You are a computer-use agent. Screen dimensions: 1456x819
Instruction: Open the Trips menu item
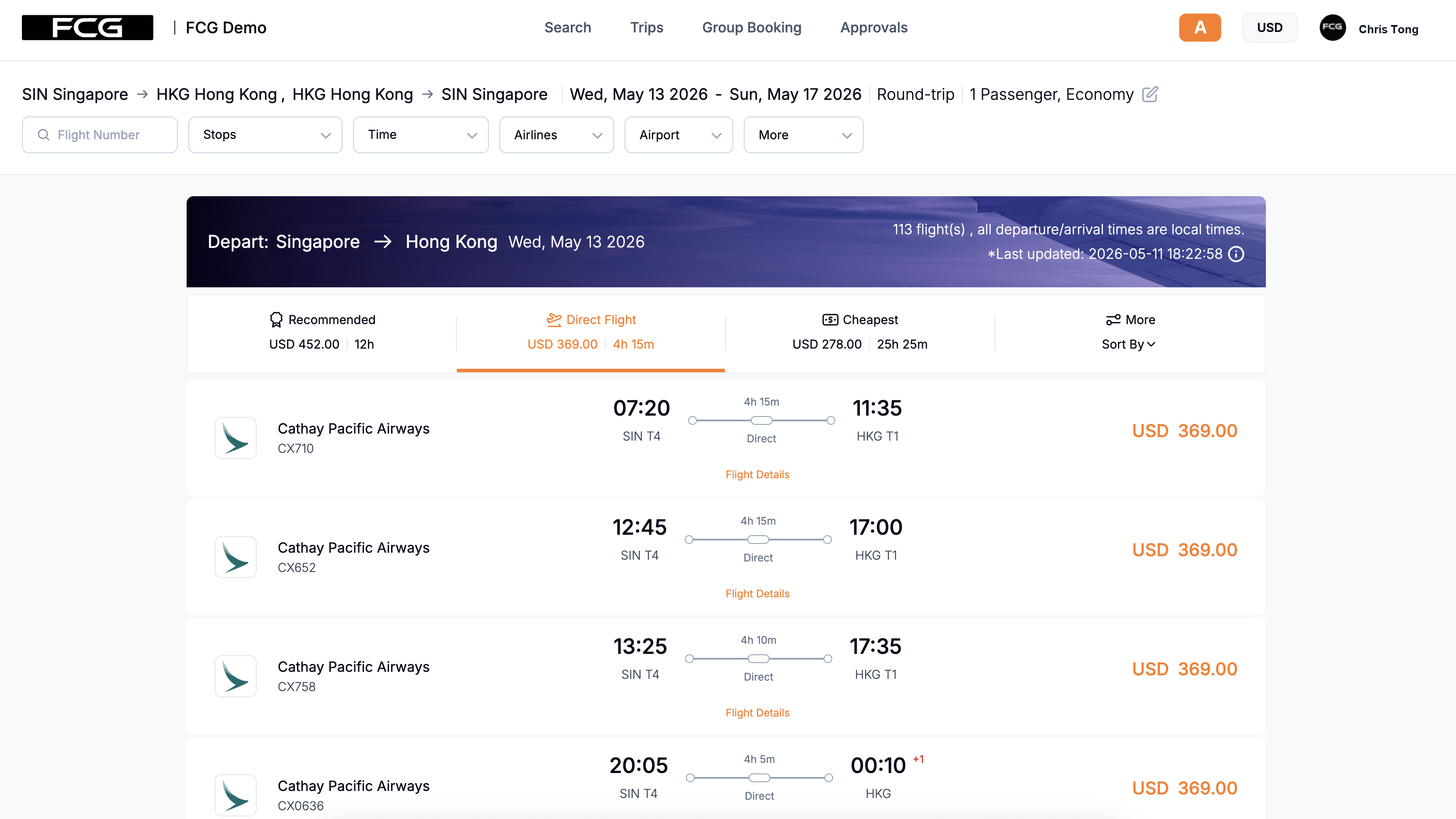647,27
